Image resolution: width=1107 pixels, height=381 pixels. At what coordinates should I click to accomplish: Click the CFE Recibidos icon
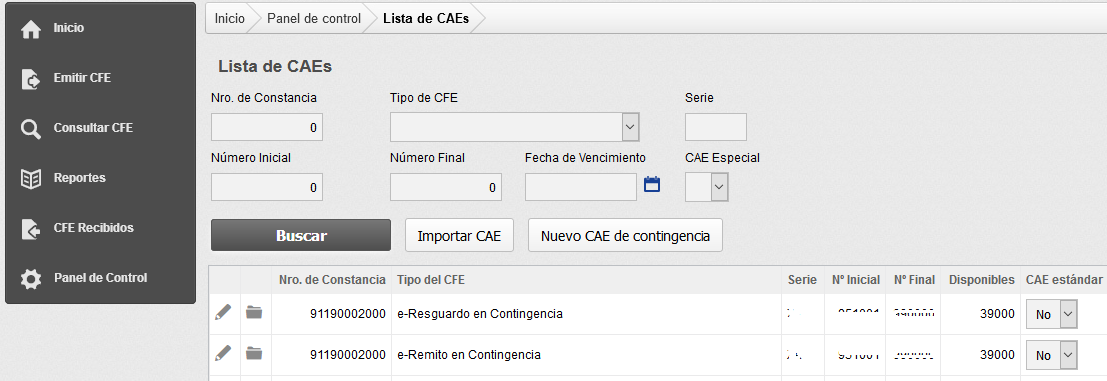tap(31, 229)
